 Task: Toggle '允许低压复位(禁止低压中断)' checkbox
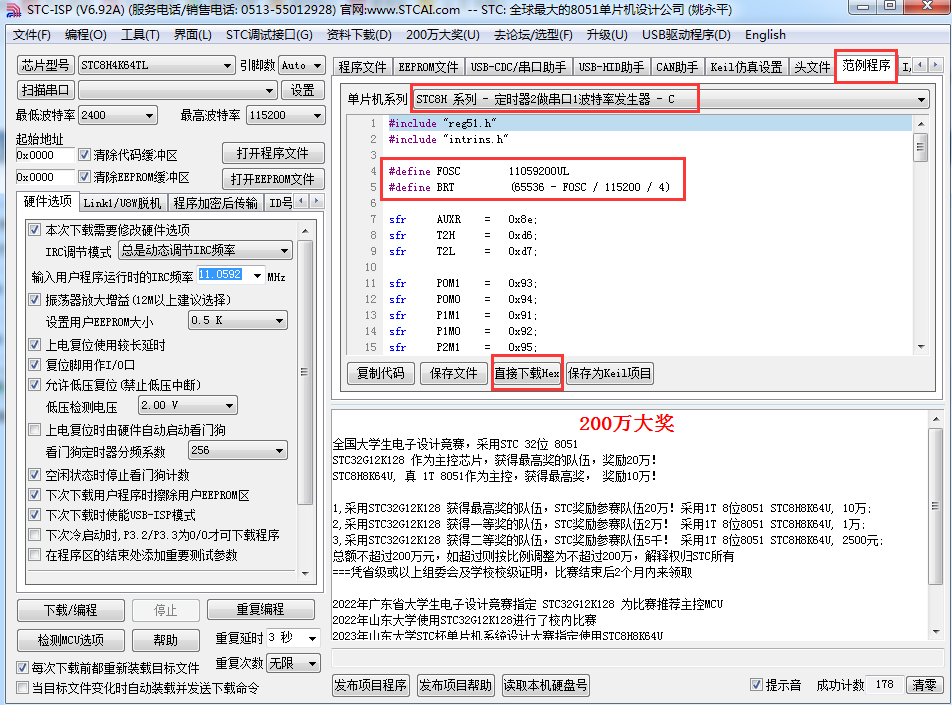pyautogui.click(x=35, y=385)
